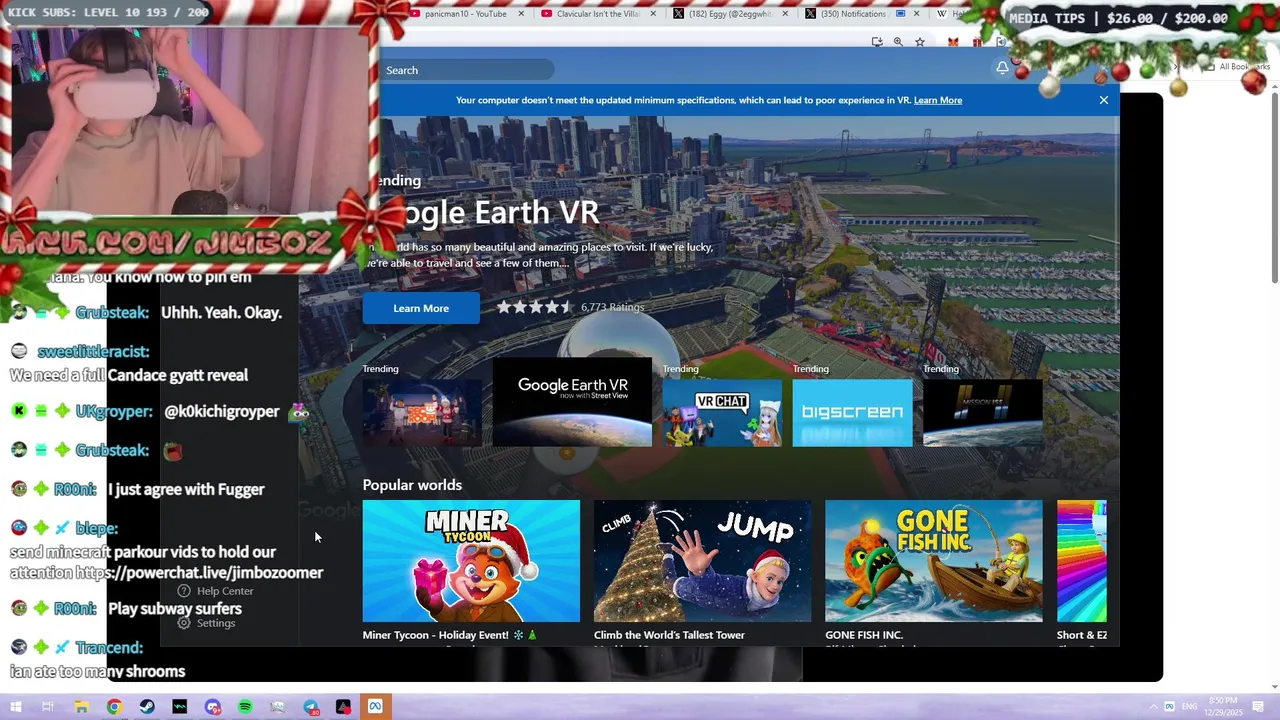Bookmark this page with the star icon
1280x720 pixels.
(920, 42)
